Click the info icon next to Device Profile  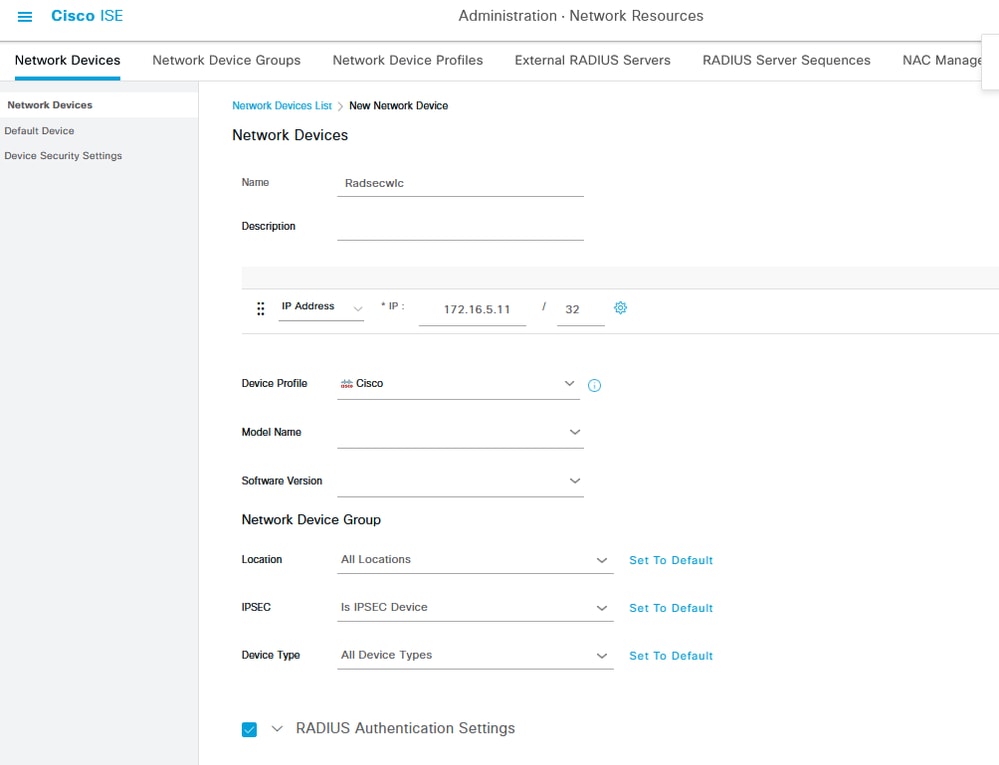click(594, 385)
